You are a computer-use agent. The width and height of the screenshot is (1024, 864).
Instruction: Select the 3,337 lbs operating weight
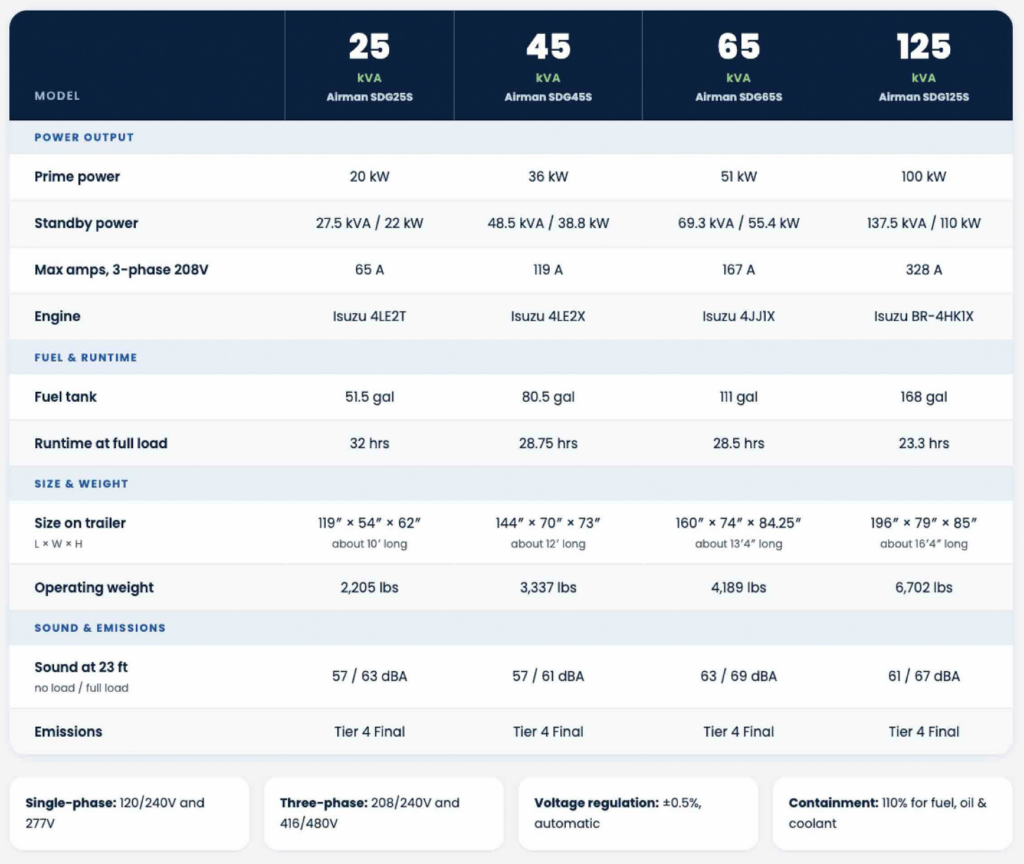coord(548,588)
